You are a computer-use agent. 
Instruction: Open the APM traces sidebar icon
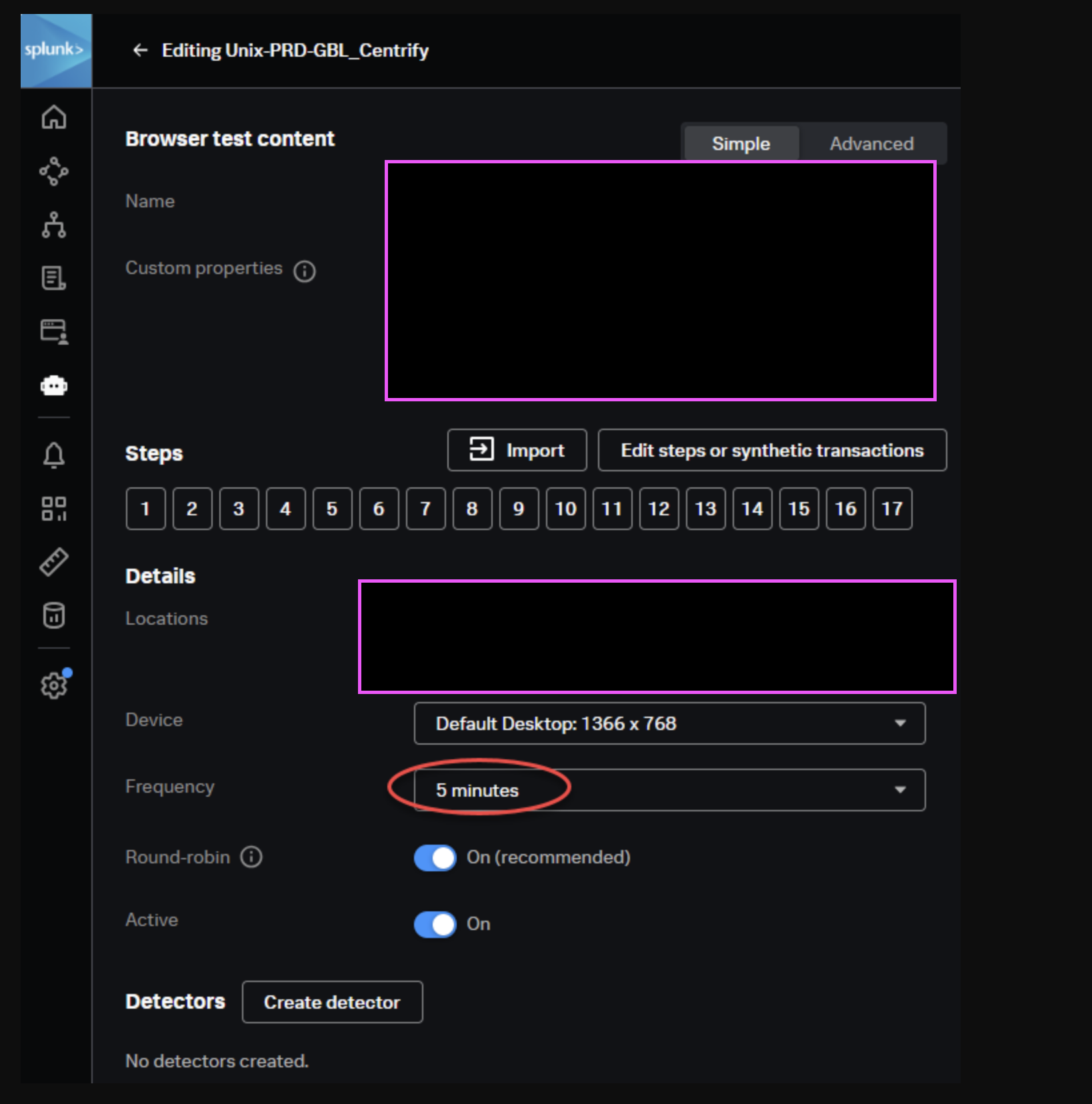(54, 173)
